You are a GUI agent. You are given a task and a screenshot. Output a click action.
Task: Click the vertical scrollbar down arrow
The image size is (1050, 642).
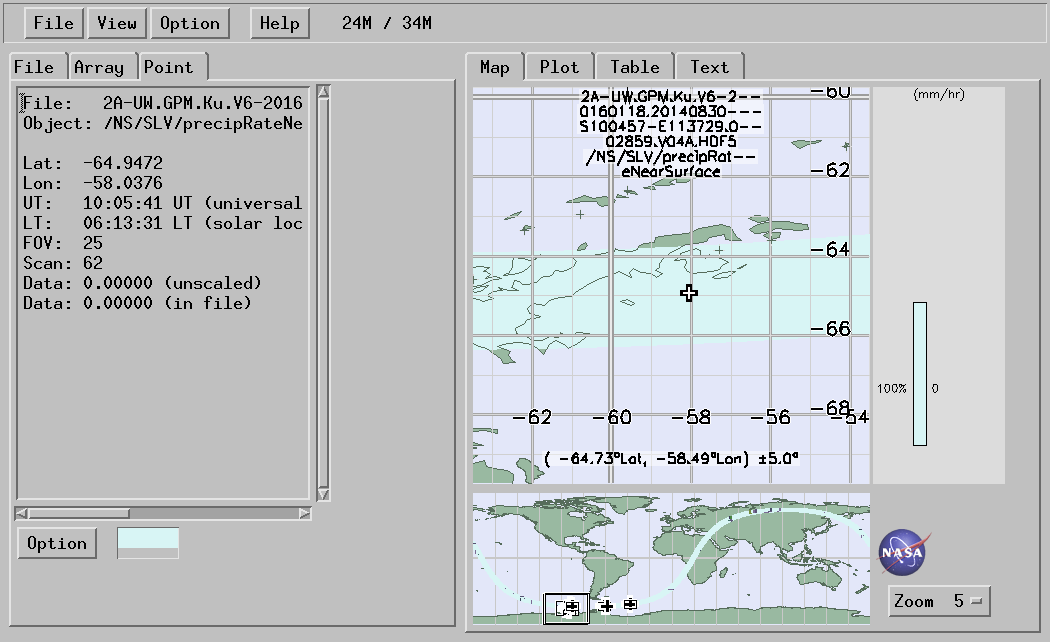pyautogui.click(x=323, y=494)
